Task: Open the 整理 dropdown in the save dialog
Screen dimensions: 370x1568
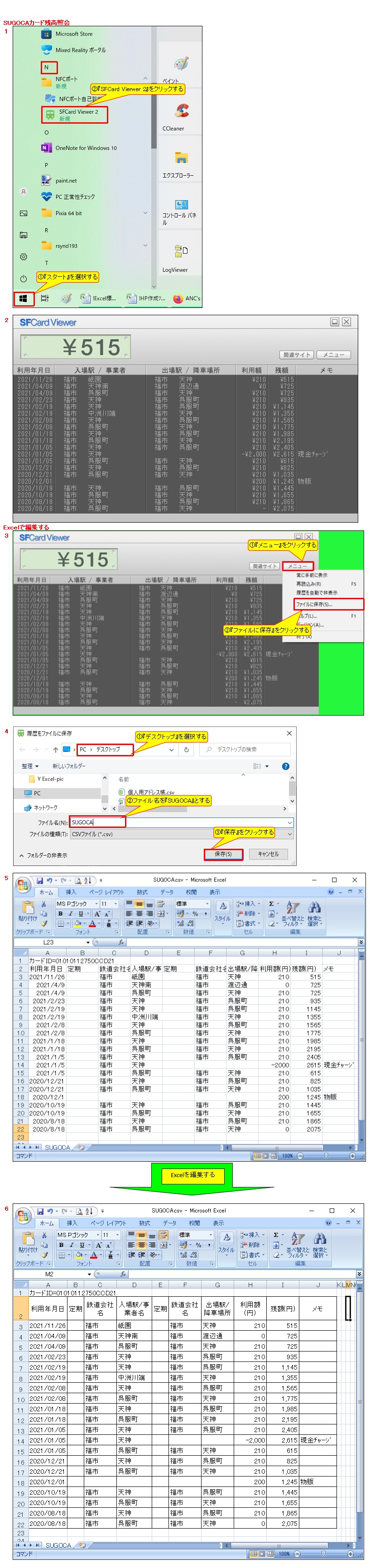Action: tap(30, 766)
